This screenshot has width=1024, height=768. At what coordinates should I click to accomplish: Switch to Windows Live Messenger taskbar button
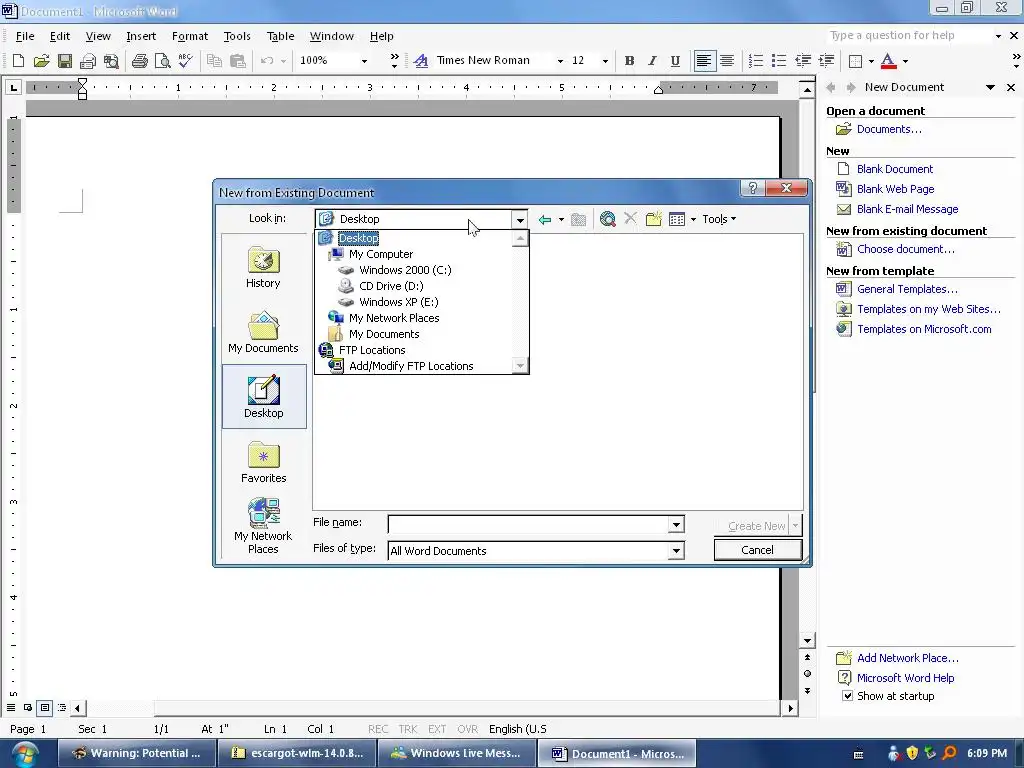coord(457,753)
